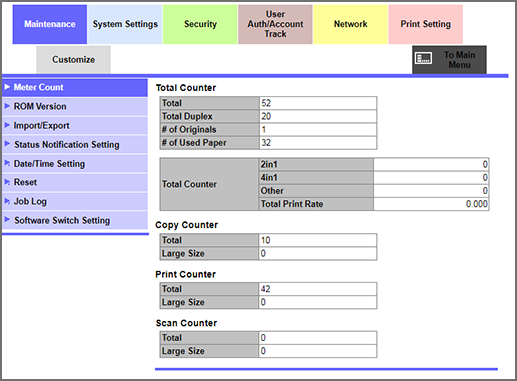Click the arrow icon beside Date/Time Setting
Viewport: 517px width, 381px height.
[x=7, y=163]
